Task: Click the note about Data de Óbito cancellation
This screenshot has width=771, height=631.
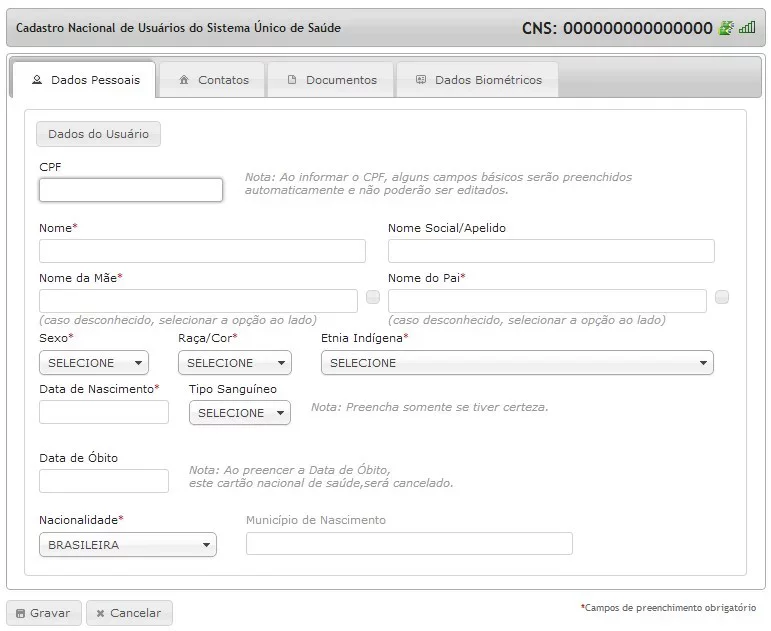Action: (x=321, y=477)
